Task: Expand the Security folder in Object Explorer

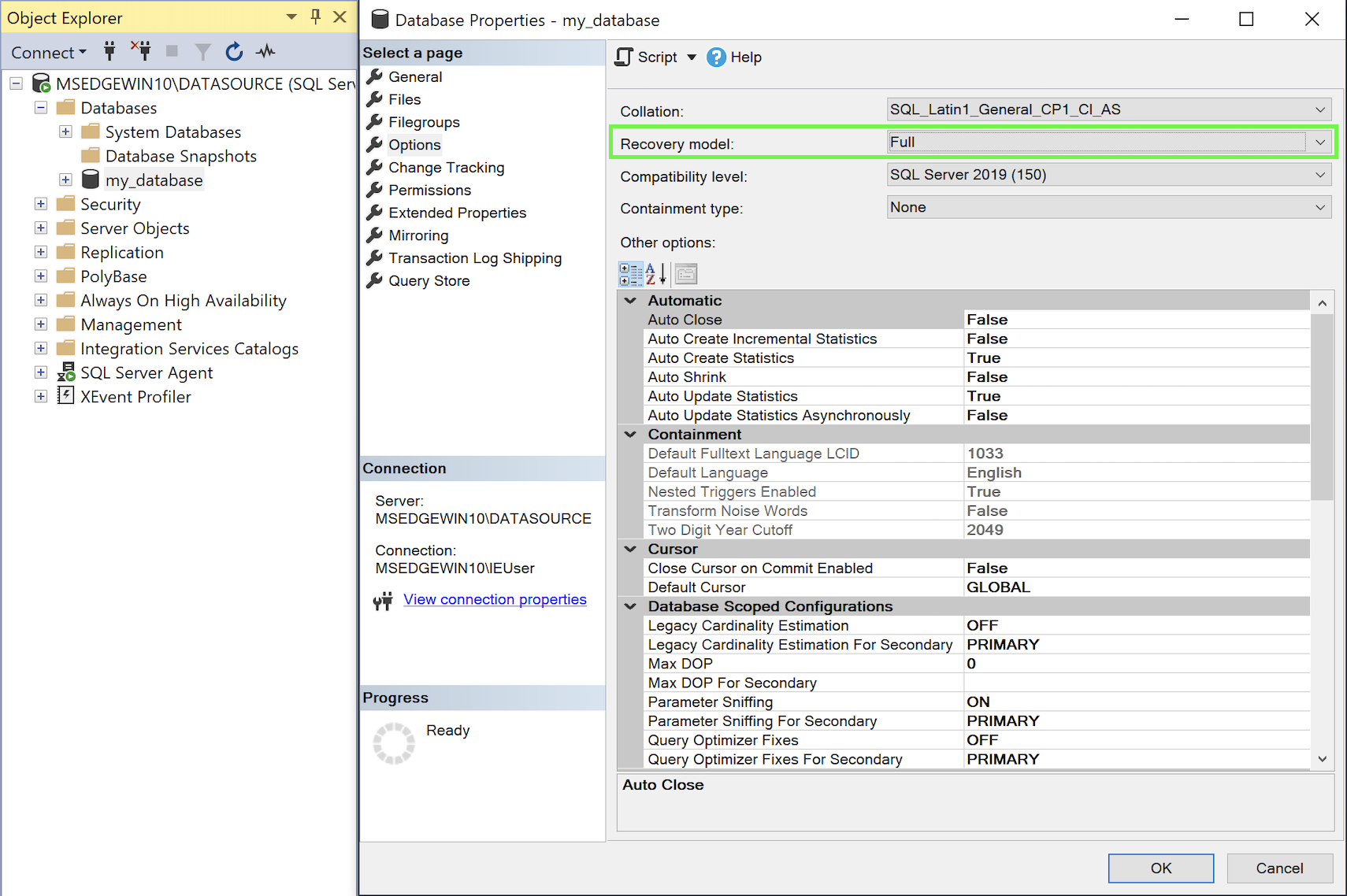Action: 40,204
